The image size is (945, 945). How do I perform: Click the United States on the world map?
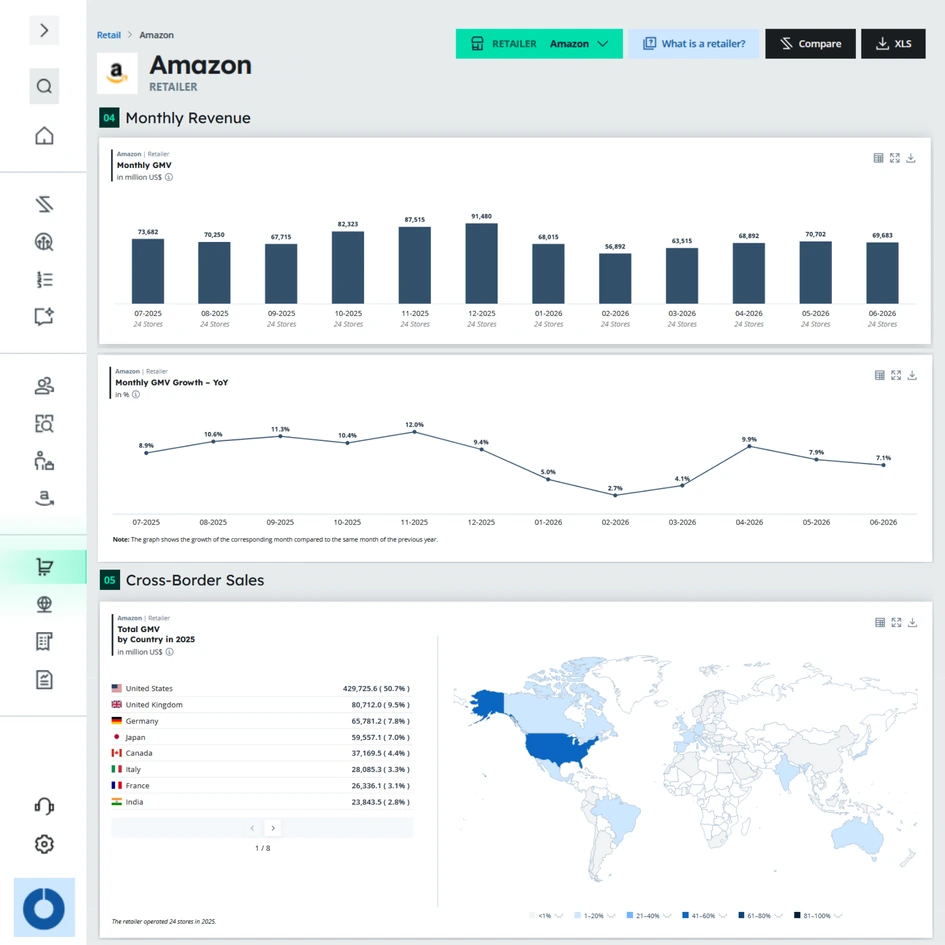tap(557, 747)
